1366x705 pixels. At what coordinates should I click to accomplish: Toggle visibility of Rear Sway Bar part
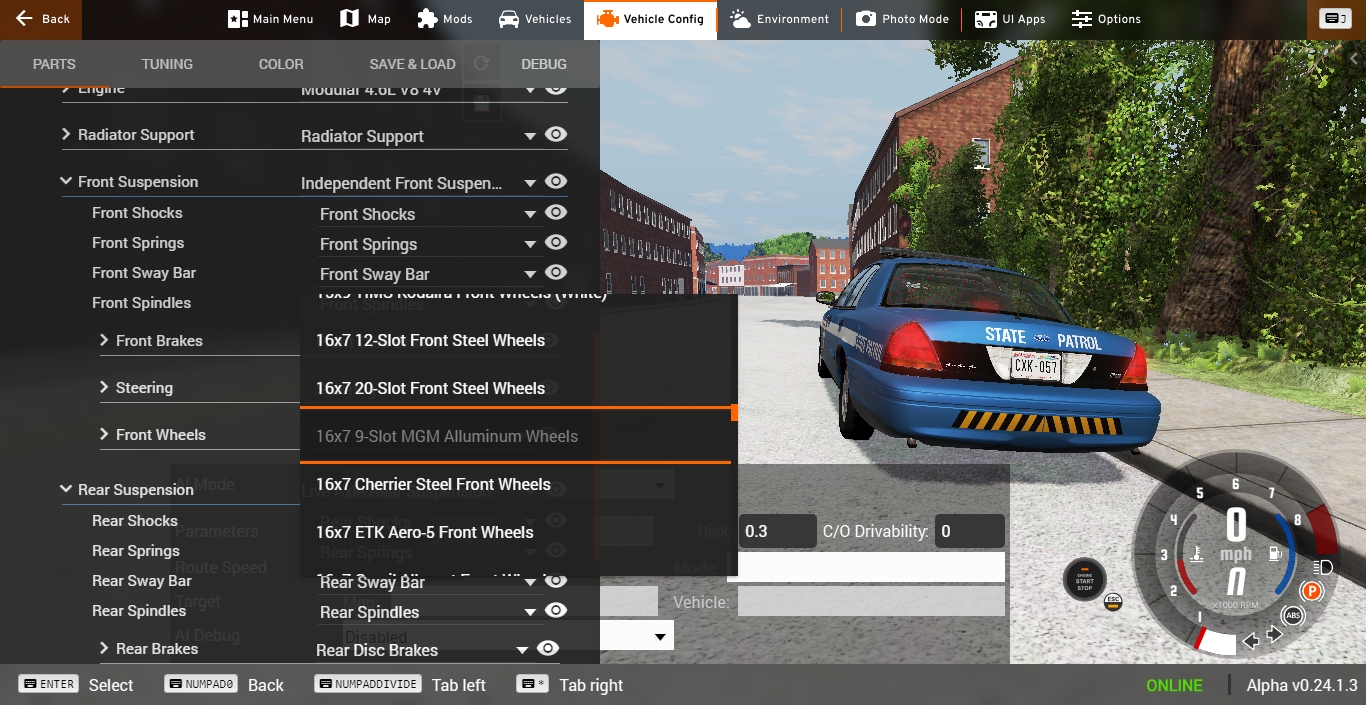click(x=556, y=580)
